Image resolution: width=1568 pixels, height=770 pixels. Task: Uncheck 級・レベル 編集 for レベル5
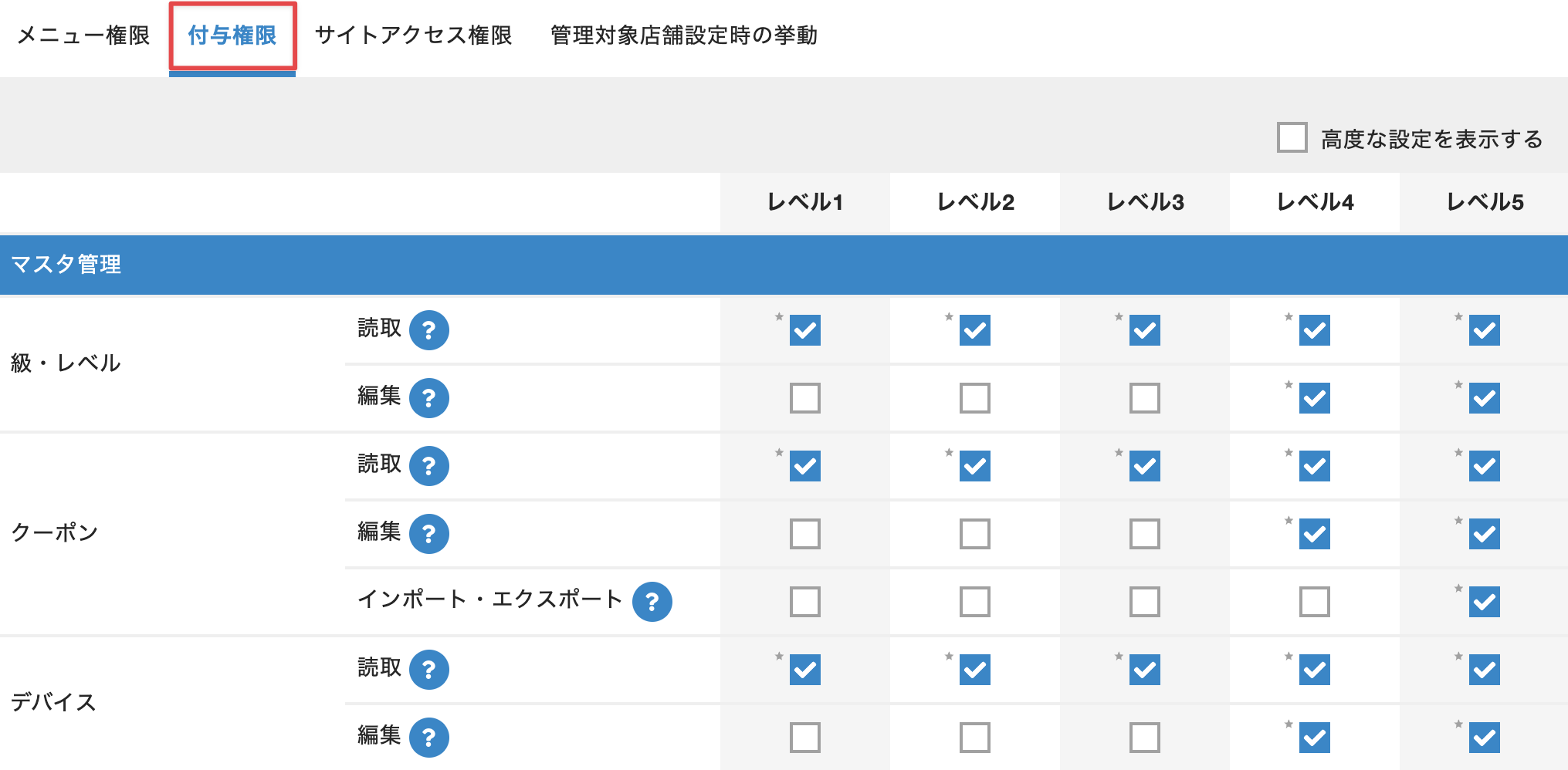tap(1484, 398)
